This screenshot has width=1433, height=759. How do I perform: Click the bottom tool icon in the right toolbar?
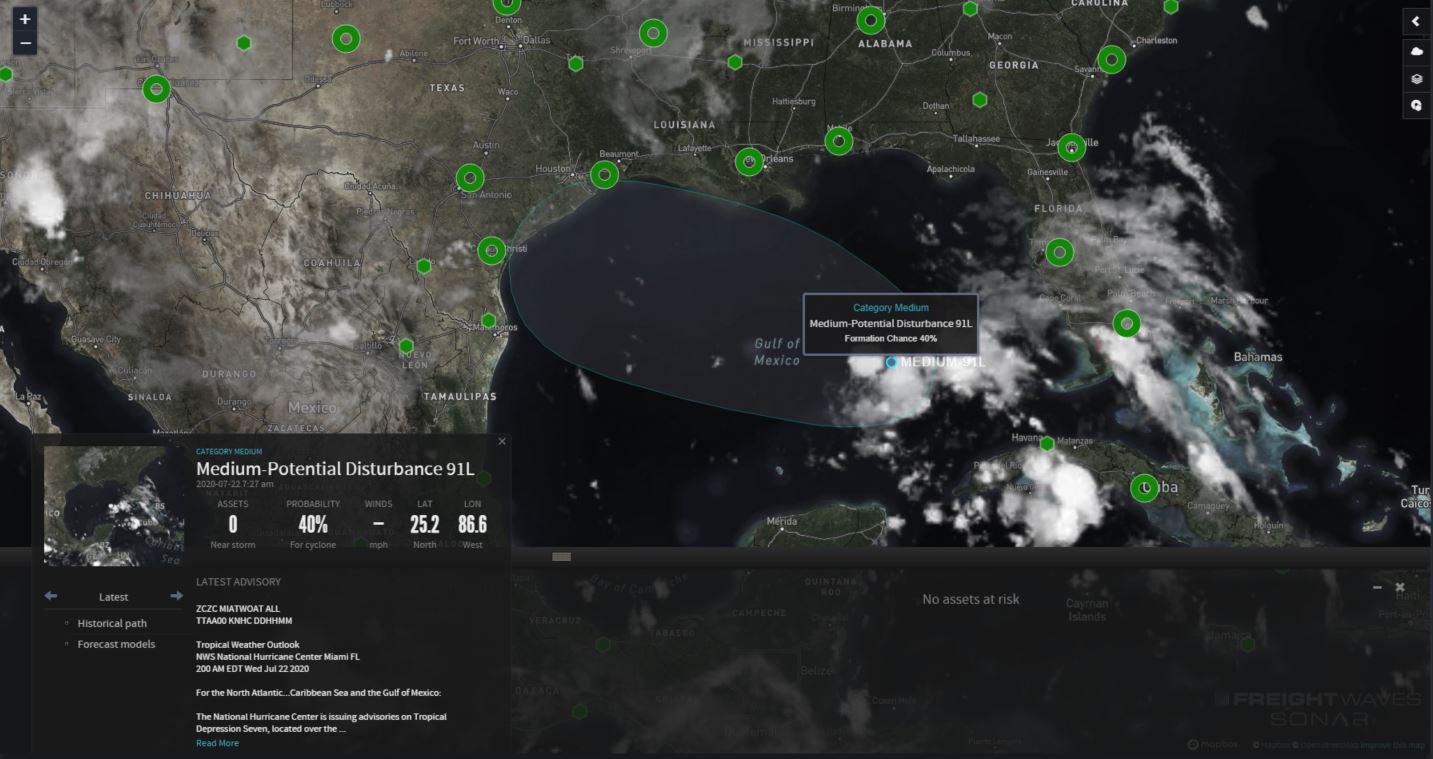tap(1416, 105)
